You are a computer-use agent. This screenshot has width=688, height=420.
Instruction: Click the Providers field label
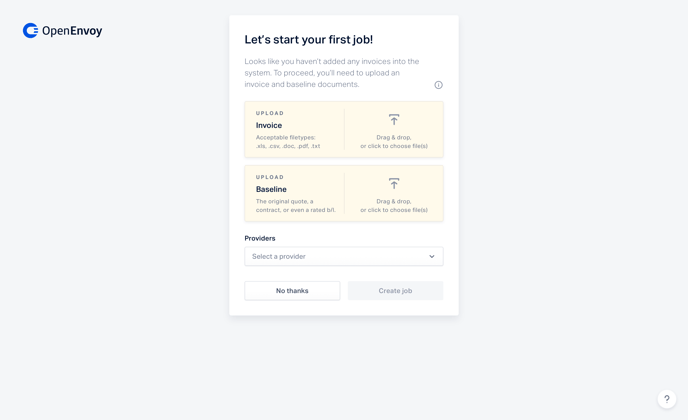[260, 238]
